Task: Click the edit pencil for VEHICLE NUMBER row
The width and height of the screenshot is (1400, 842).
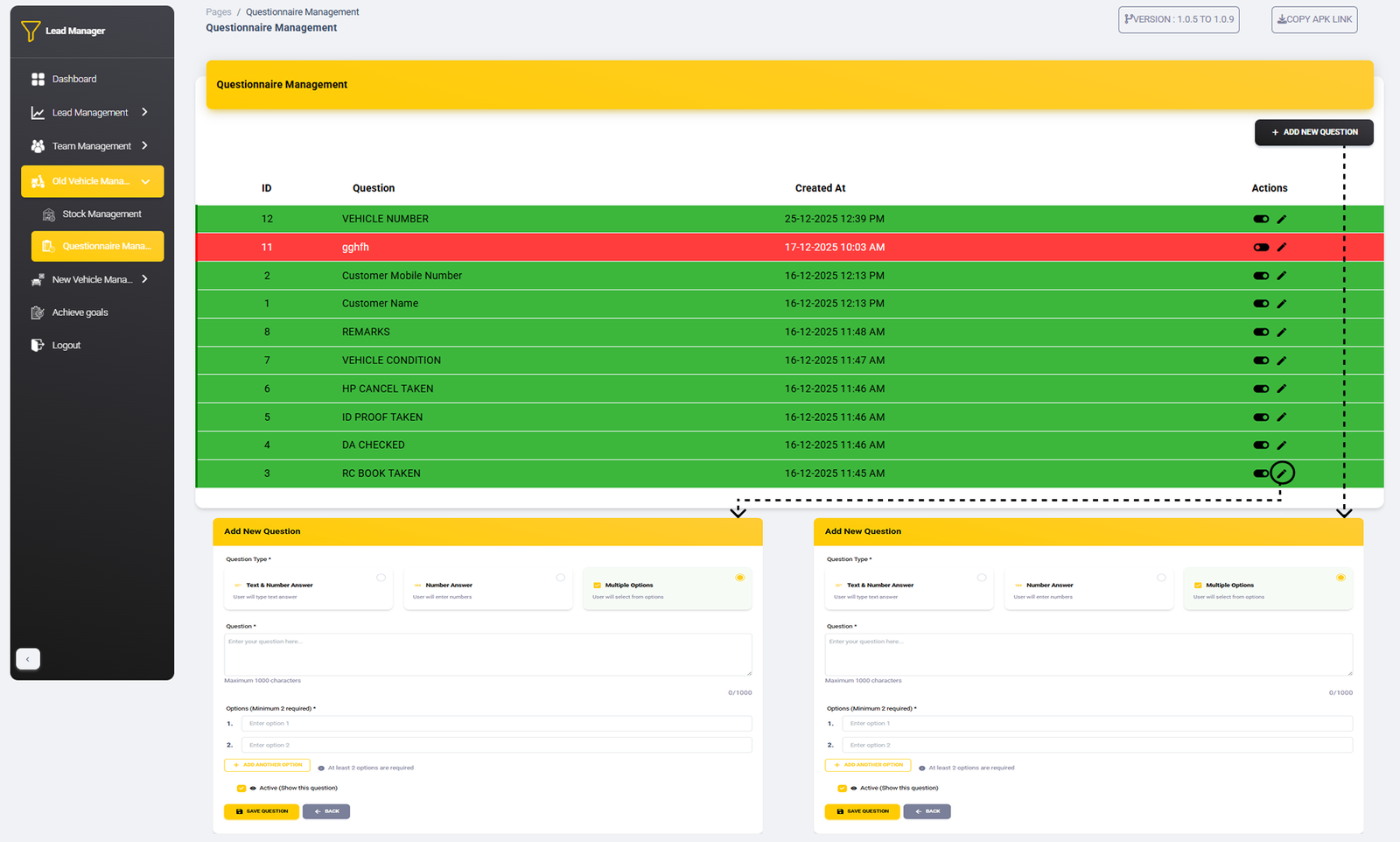Action: (1281, 219)
